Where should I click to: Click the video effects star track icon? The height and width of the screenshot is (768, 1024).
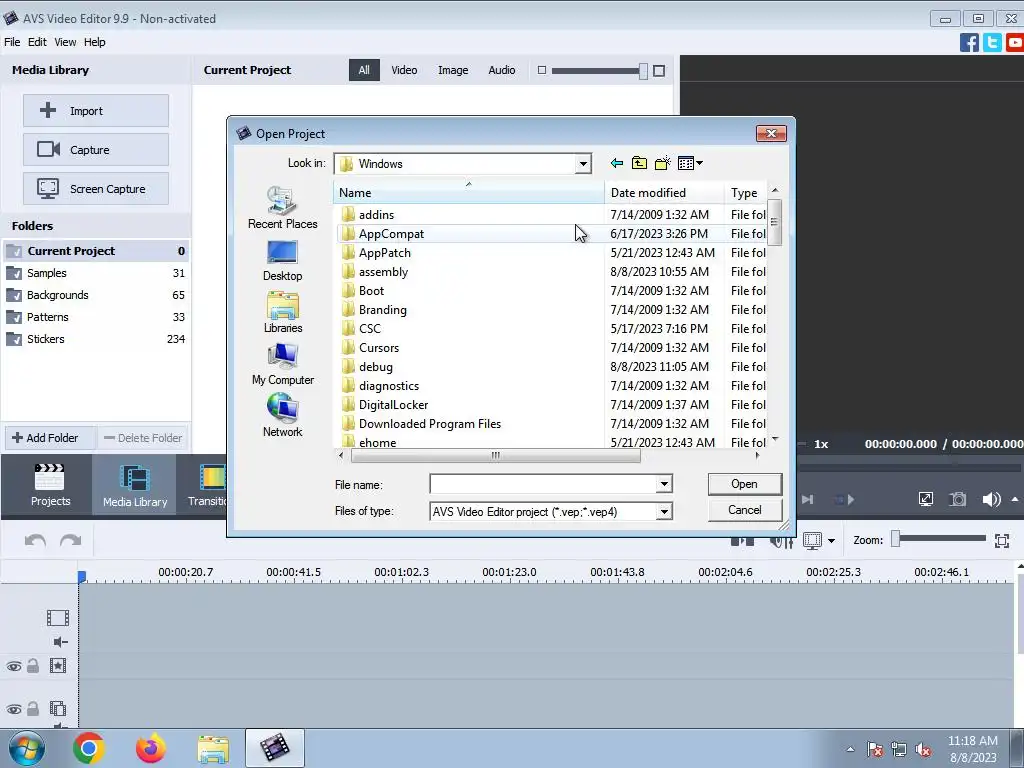pyautogui.click(x=57, y=666)
